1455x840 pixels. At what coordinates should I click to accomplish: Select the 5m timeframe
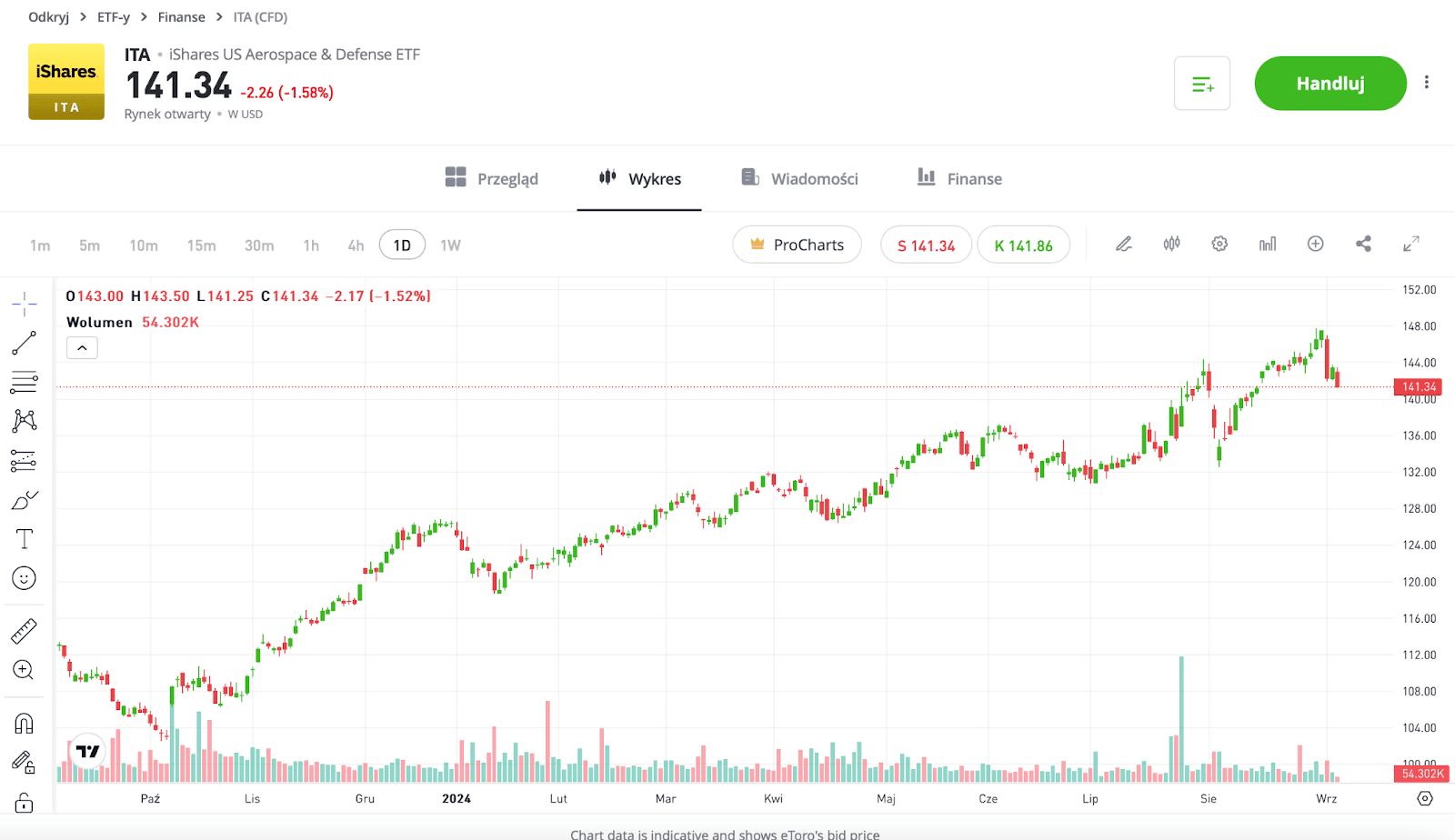pos(89,245)
